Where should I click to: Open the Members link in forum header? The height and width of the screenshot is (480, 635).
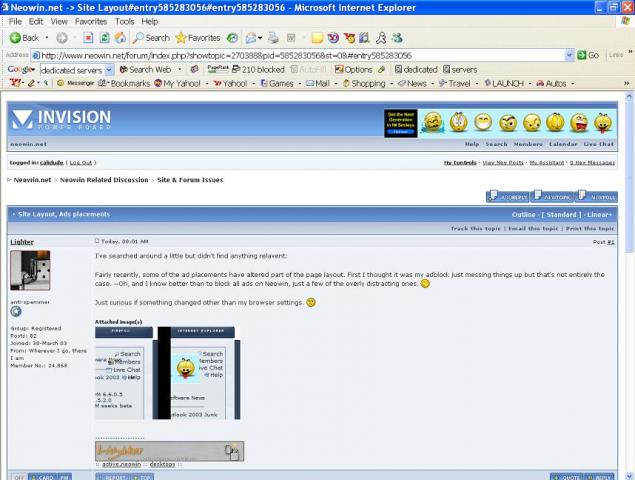[528, 144]
